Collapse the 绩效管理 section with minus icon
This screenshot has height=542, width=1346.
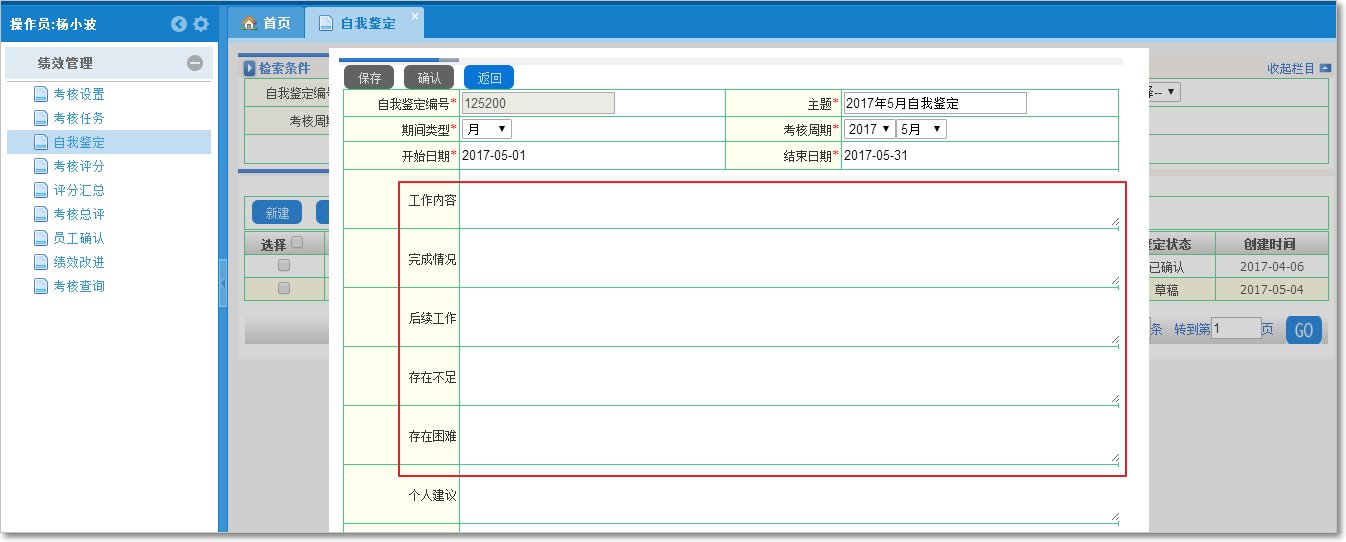tap(195, 63)
